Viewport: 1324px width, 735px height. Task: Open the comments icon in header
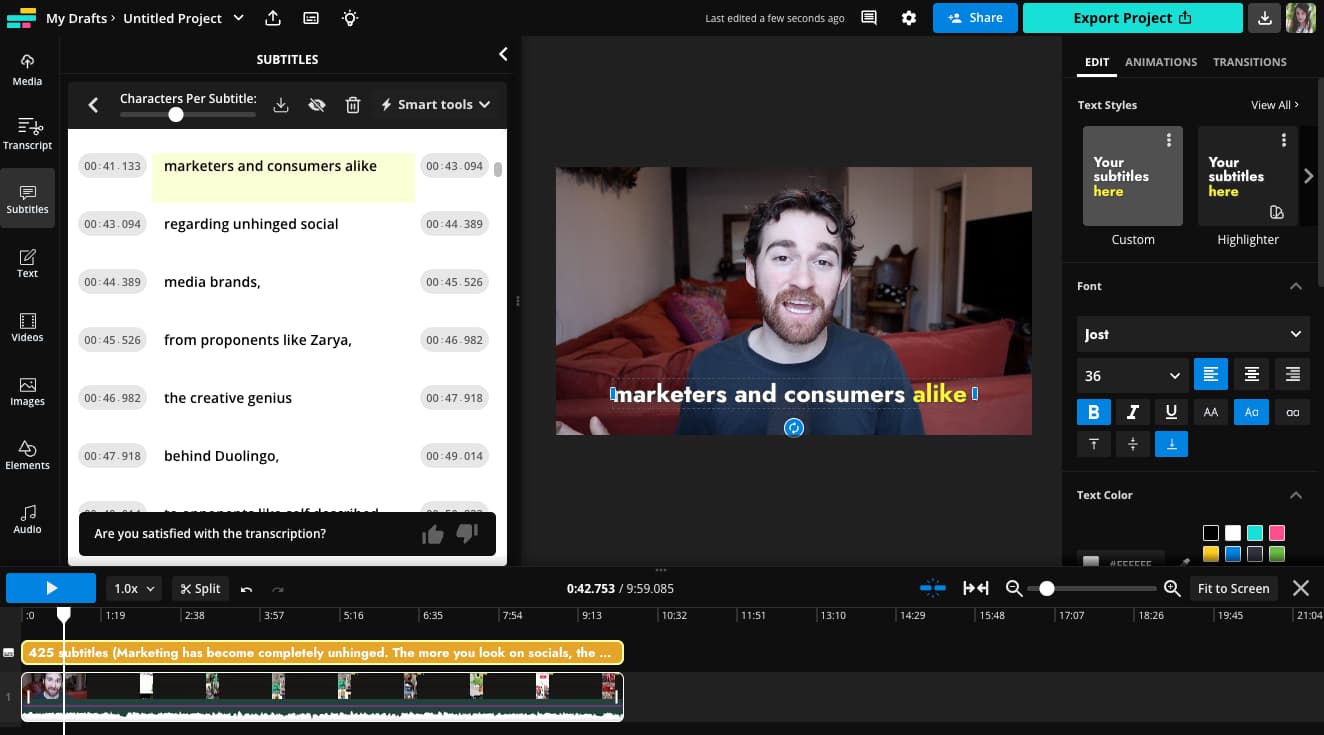[x=869, y=18]
